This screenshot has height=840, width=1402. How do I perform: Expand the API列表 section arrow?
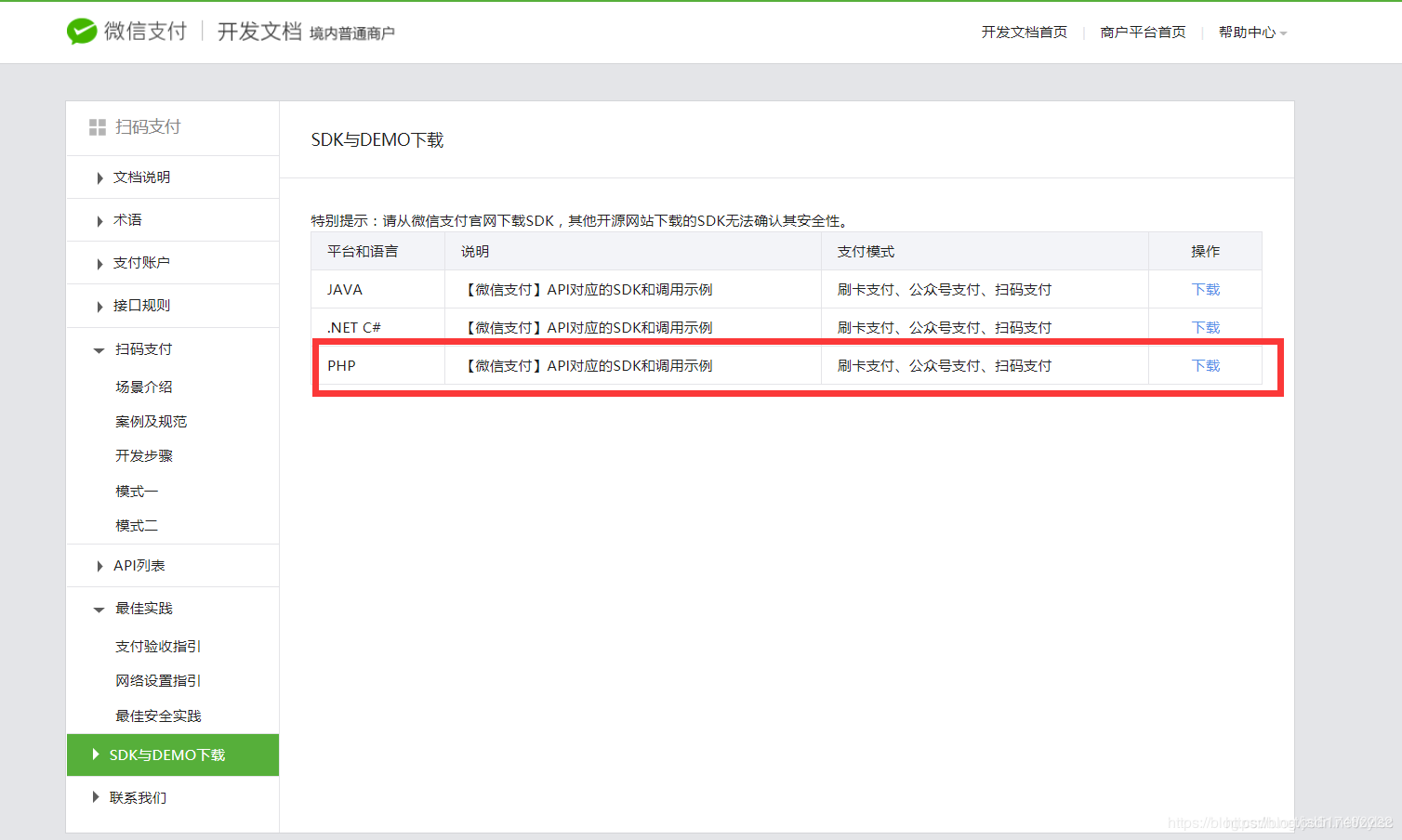point(99,566)
